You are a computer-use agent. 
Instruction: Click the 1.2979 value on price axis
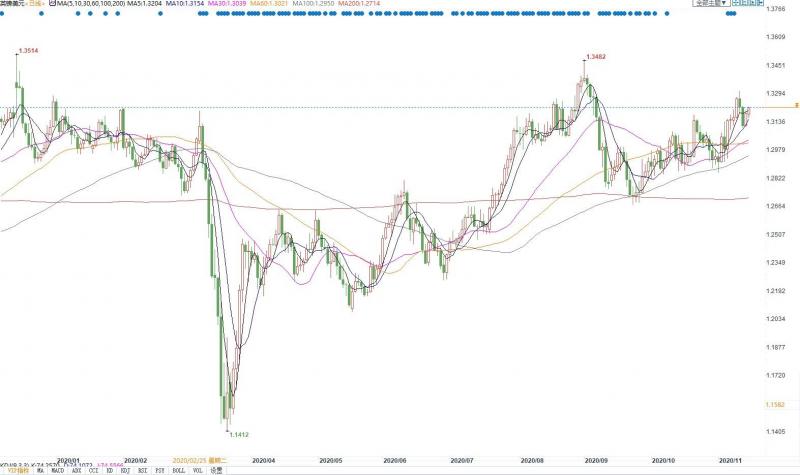775,150
